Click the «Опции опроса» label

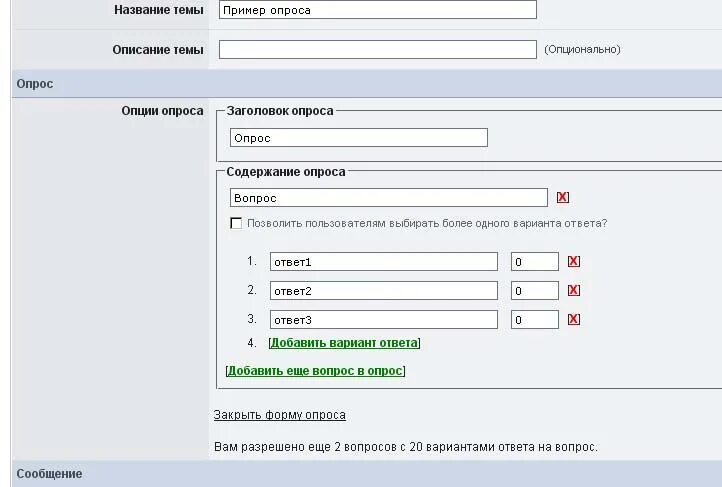(x=162, y=111)
